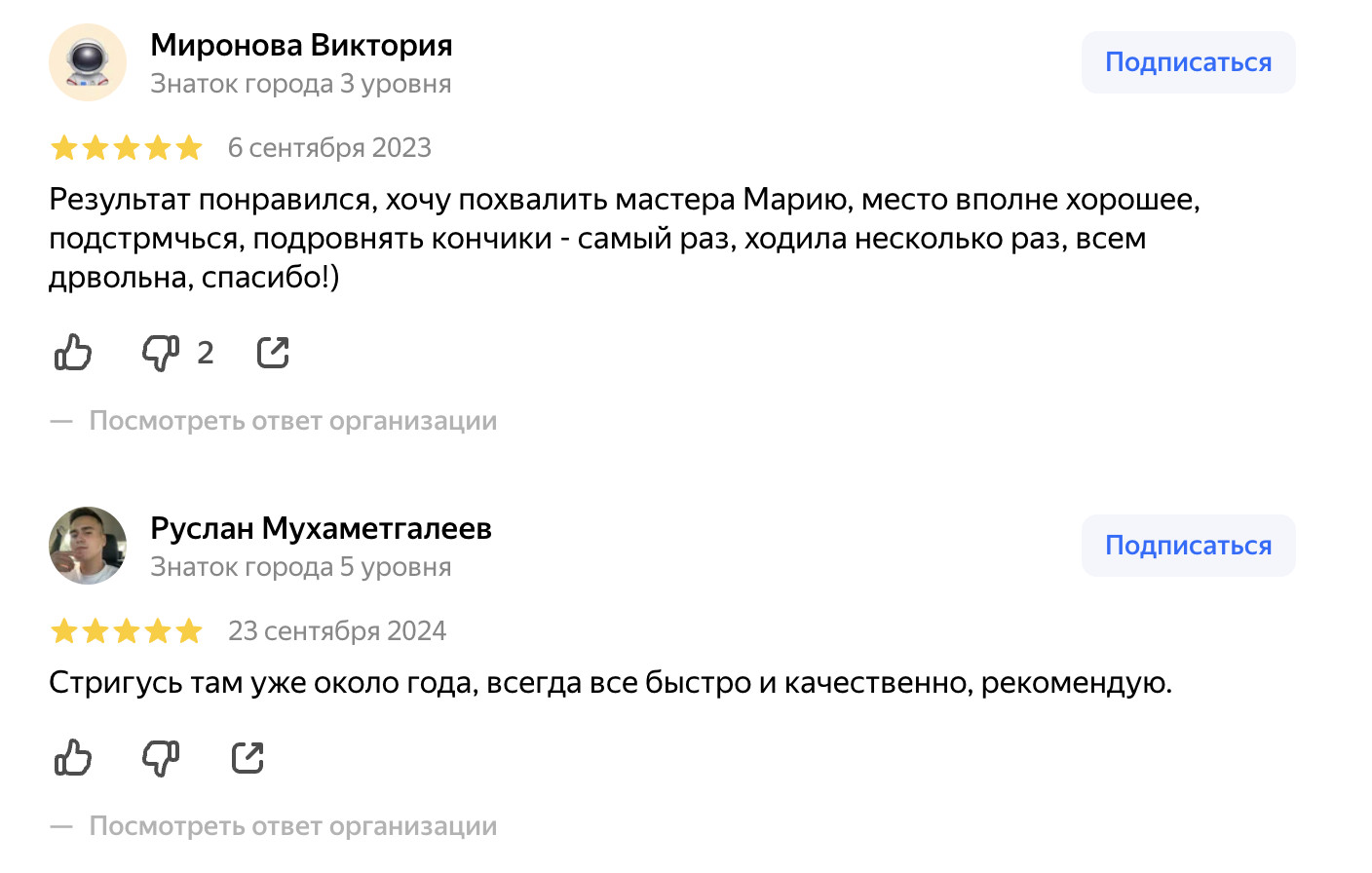Click the five-star rating on Миронова's review
Viewport: 1372px width, 873px height.
coord(127,148)
